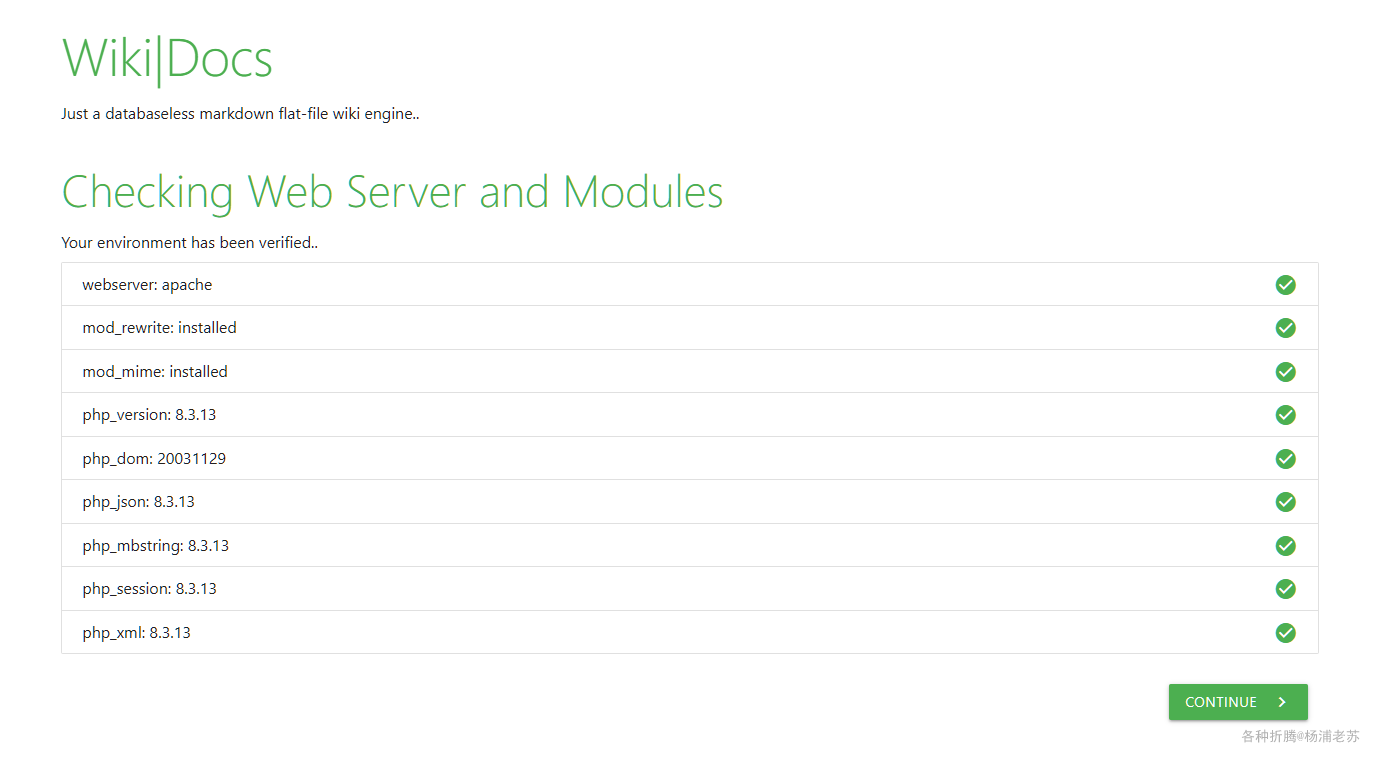The height and width of the screenshot is (763, 1381).
Task: Select the 'php_xml: 8.3.13' text
Action: click(136, 633)
